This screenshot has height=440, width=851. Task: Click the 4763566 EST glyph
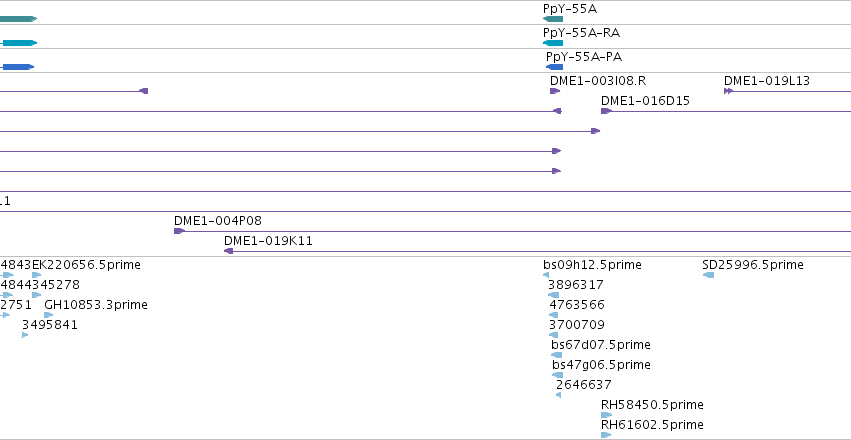click(x=554, y=315)
